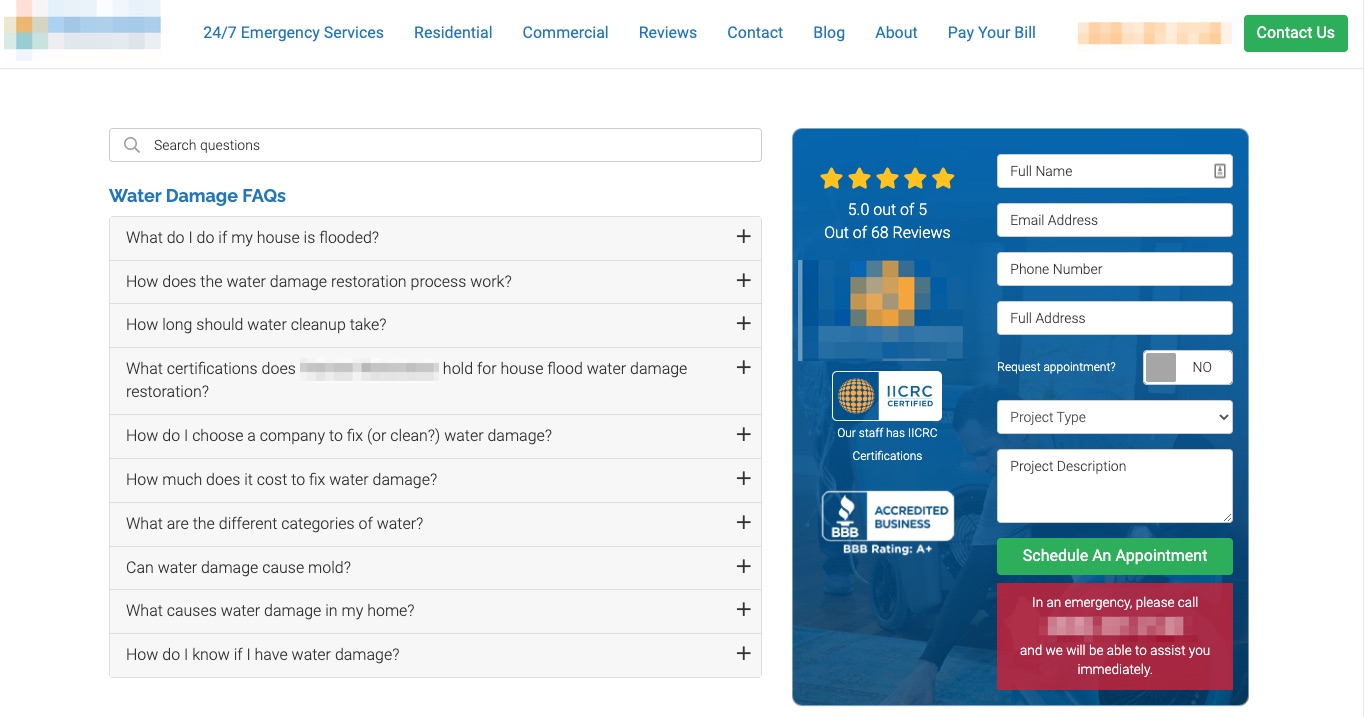
Task: Click the autofill icon in Full Name field
Action: (1219, 171)
